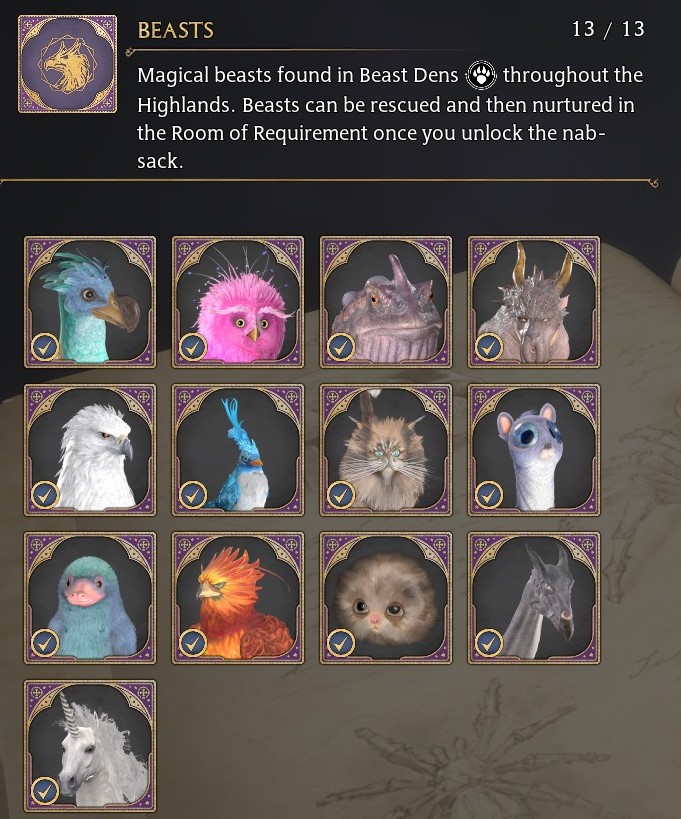
Task: Open the fluffy Kneazle cat entry
Action: coord(386,450)
